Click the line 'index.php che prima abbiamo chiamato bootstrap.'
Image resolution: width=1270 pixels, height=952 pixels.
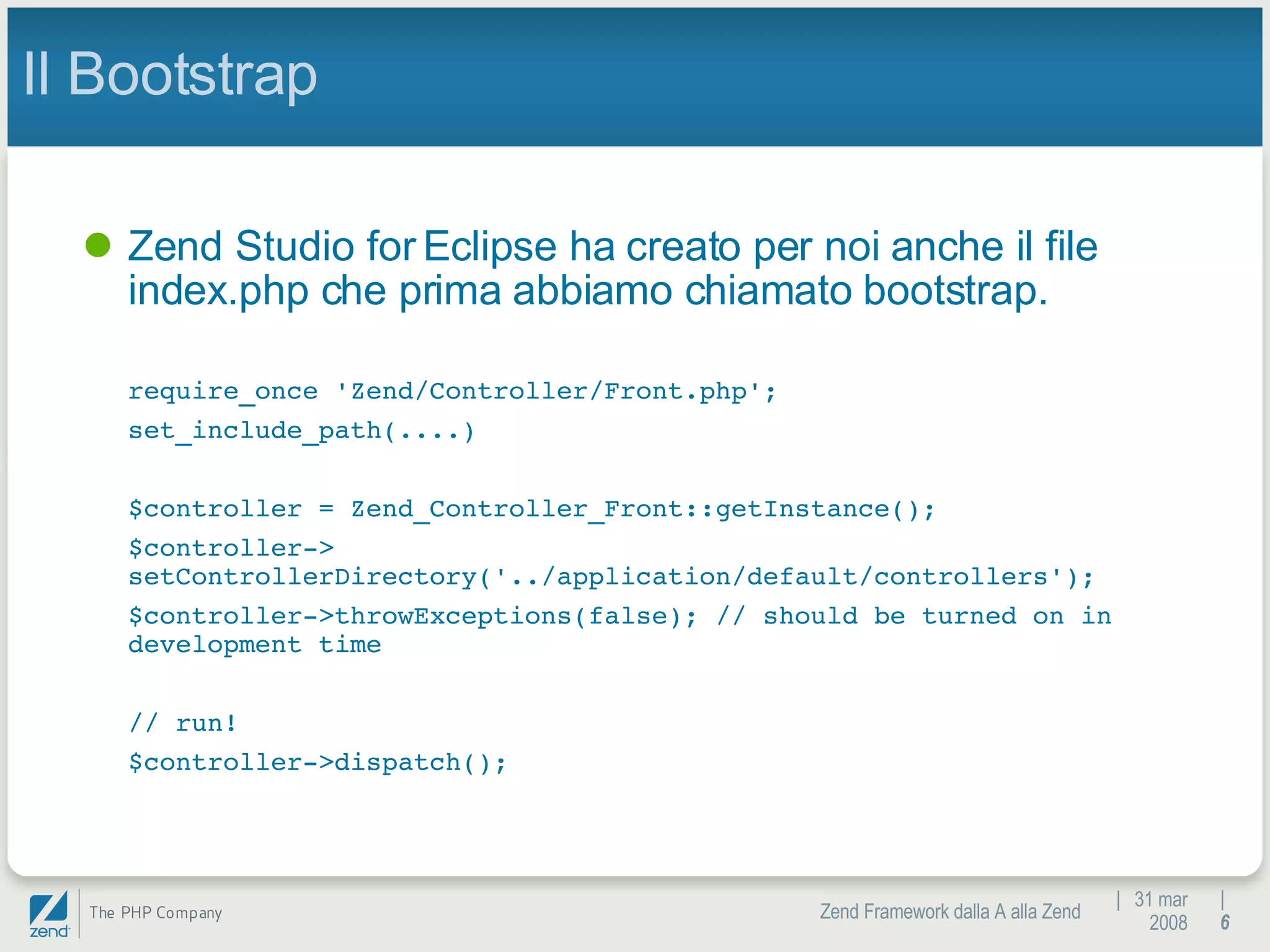pyautogui.click(x=587, y=291)
